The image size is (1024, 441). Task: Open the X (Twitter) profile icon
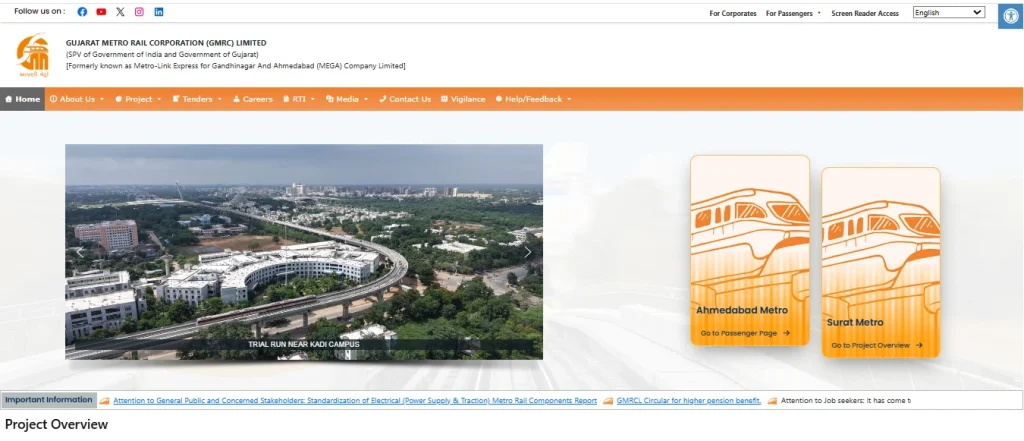pos(120,12)
